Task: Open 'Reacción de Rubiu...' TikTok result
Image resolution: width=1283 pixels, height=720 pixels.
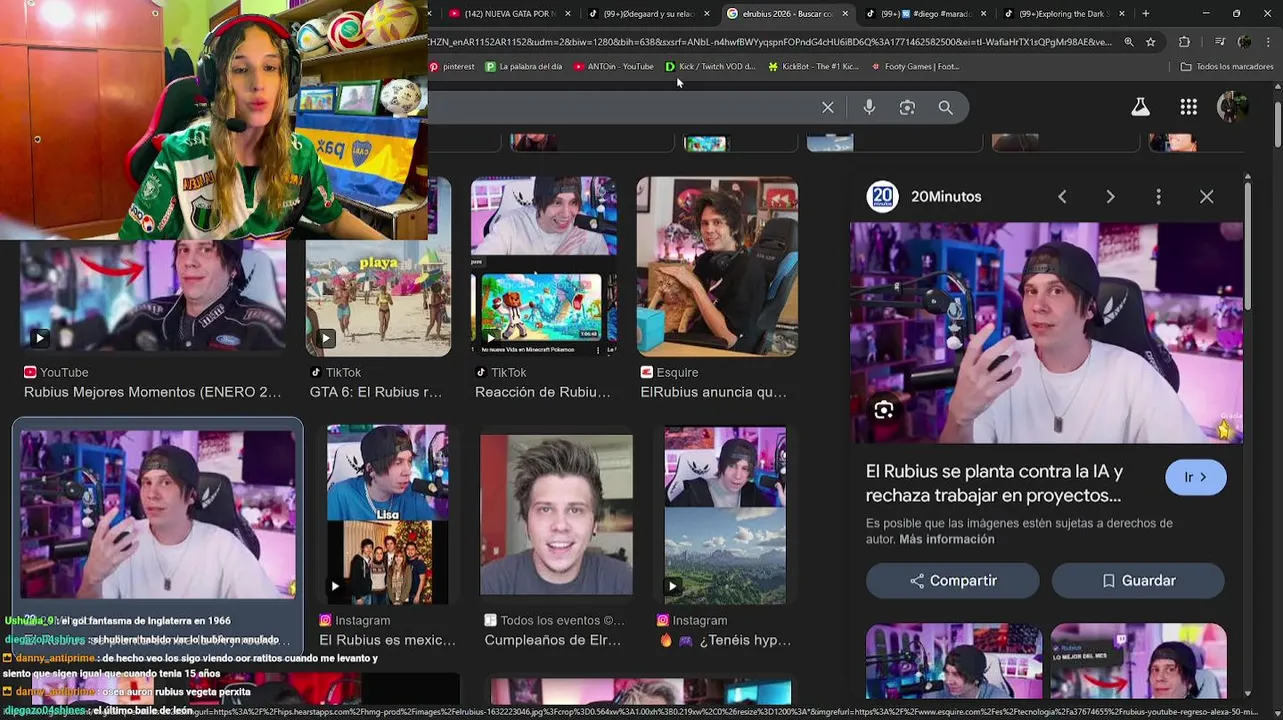Action: pyautogui.click(x=542, y=392)
